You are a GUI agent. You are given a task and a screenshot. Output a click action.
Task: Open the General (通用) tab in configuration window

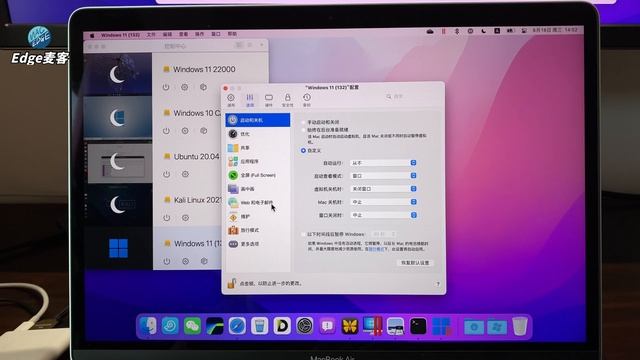231,100
